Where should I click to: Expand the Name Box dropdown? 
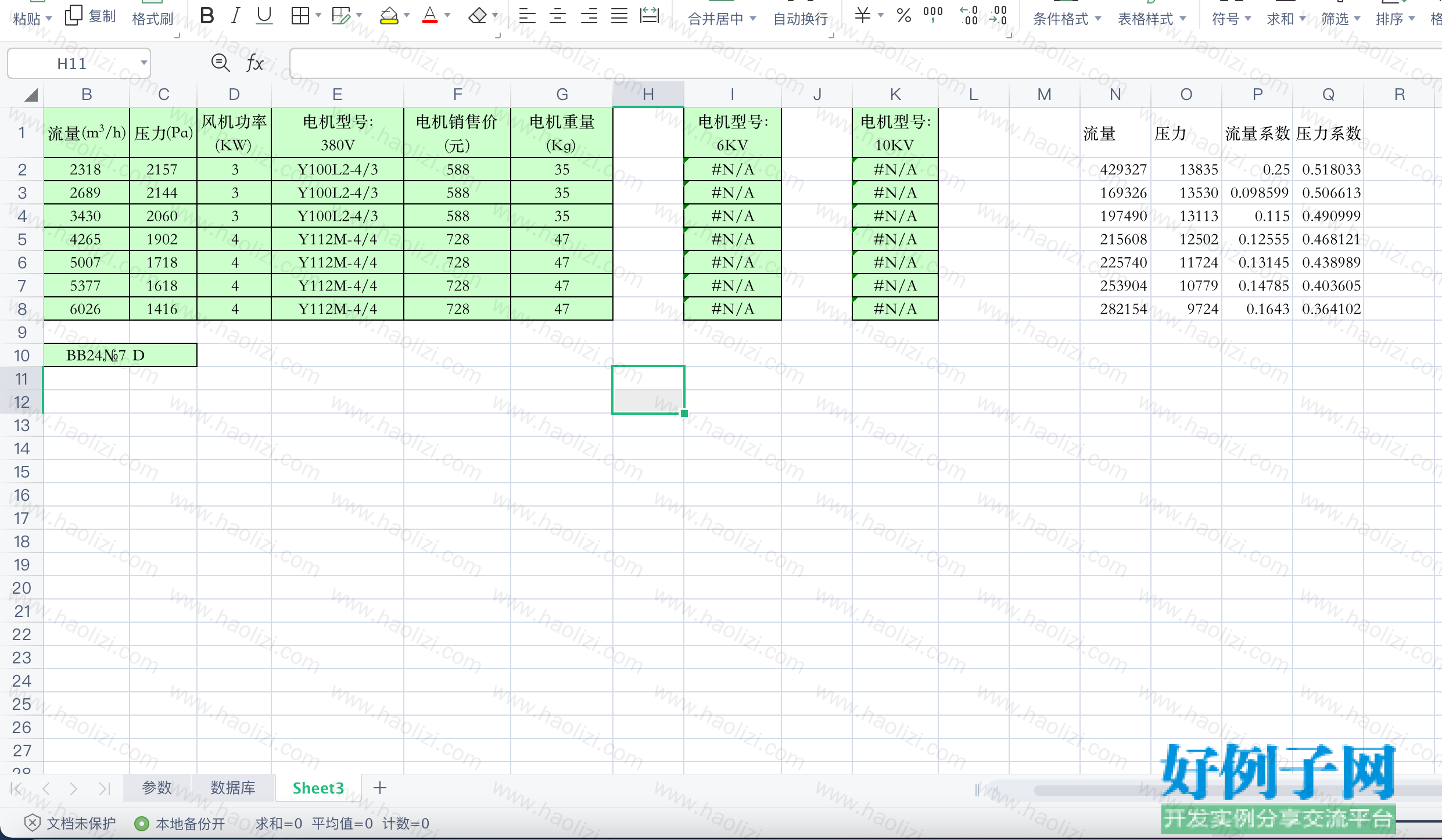144,63
